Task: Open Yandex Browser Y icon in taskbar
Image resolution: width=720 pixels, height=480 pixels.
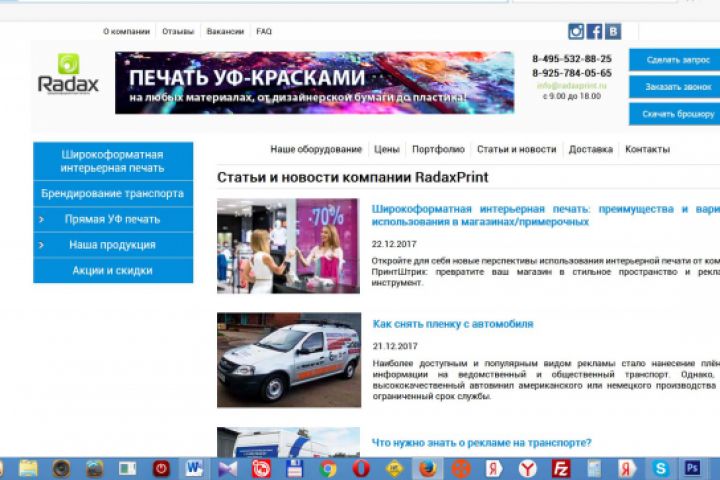Action: pos(528,469)
